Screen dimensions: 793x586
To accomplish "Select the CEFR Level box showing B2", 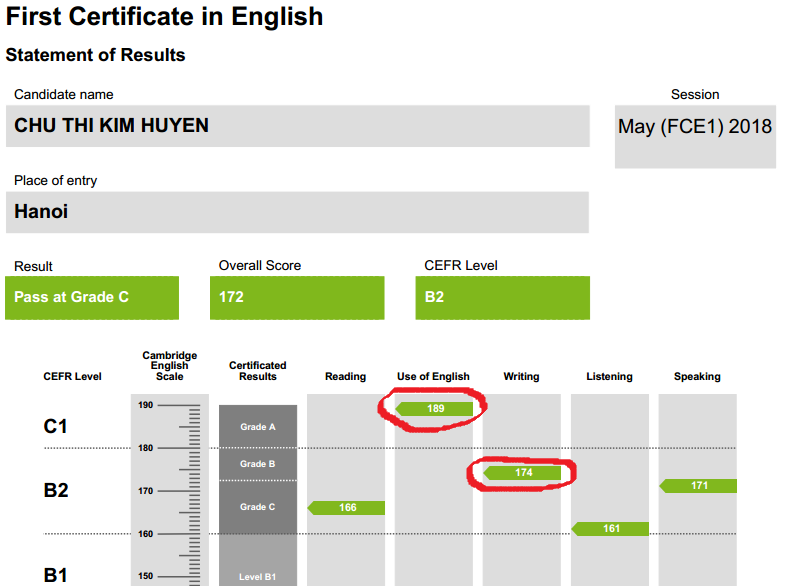I will click(502, 297).
